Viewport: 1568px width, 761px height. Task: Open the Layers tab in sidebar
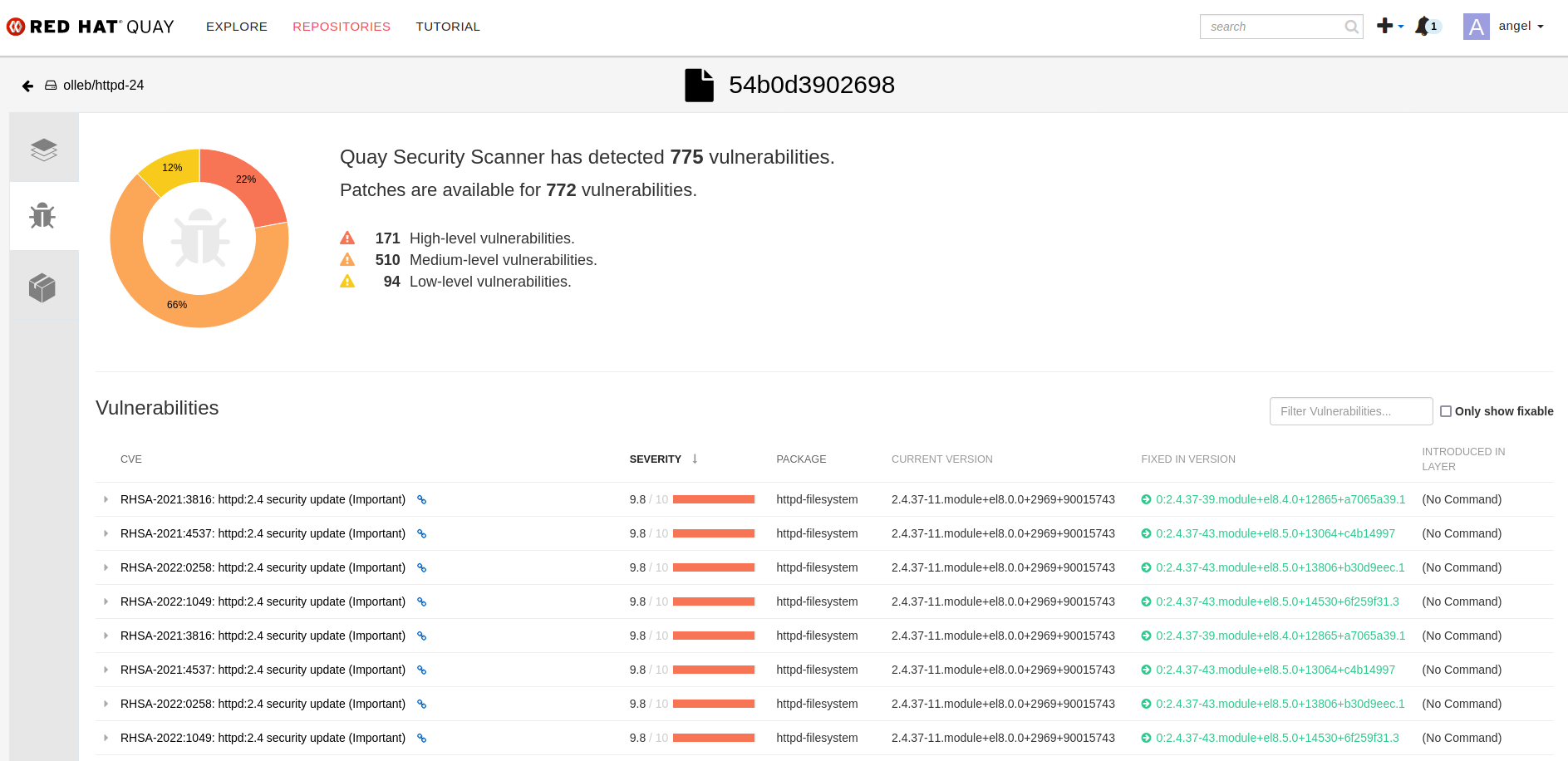(x=43, y=150)
